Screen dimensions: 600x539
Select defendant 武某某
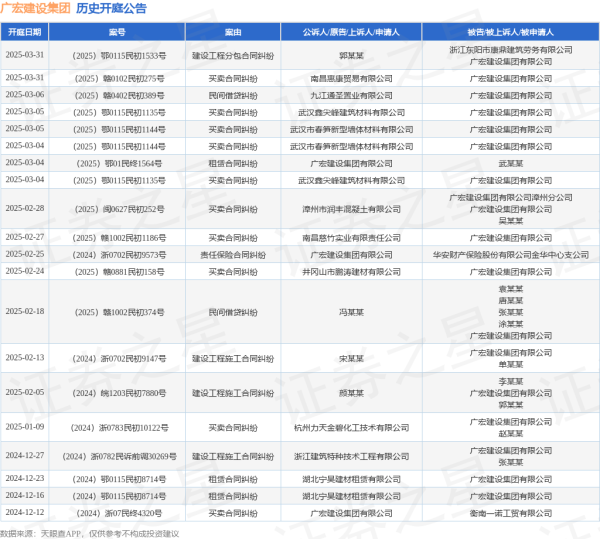click(x=510, y=164)
